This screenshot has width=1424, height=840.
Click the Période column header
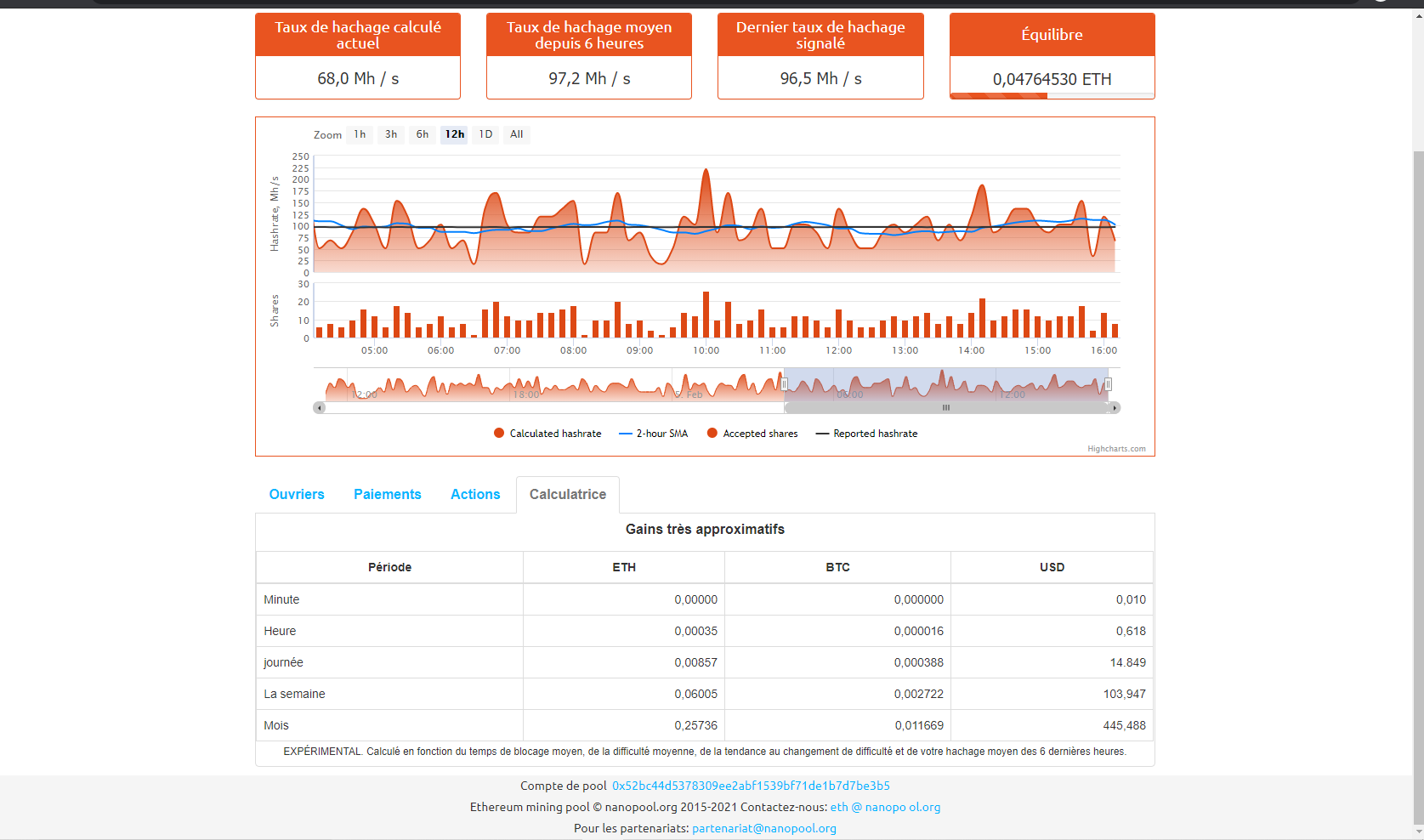(x=389, y=567)
